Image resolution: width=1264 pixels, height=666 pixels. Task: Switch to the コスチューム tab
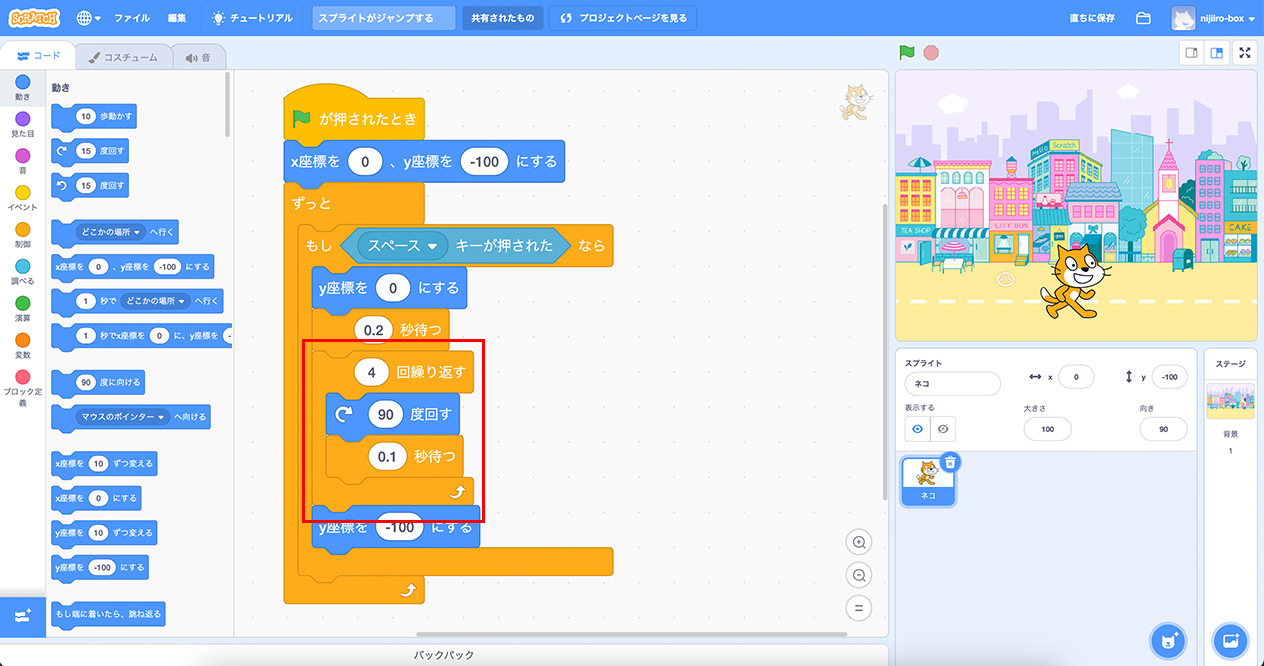point(123,58)
